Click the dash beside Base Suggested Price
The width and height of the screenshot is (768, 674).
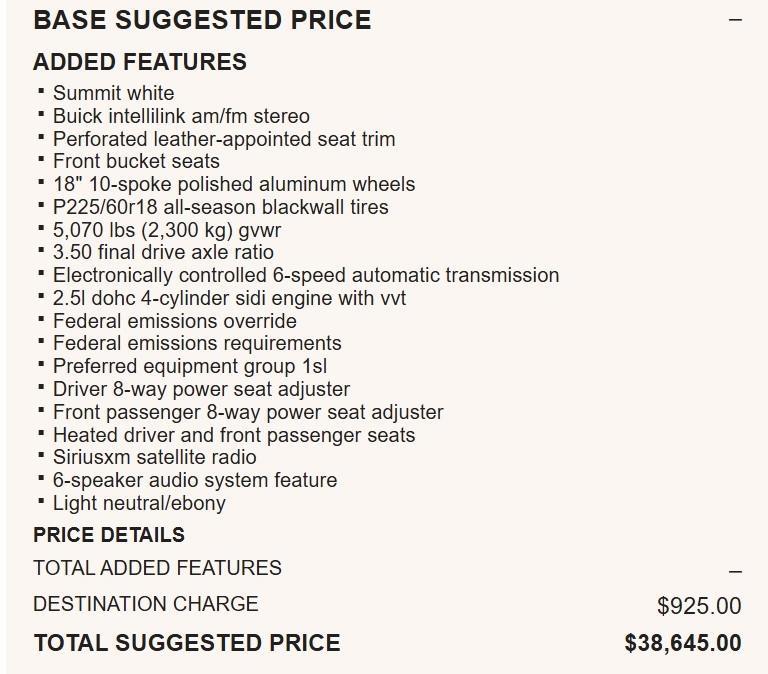(735, 20)
